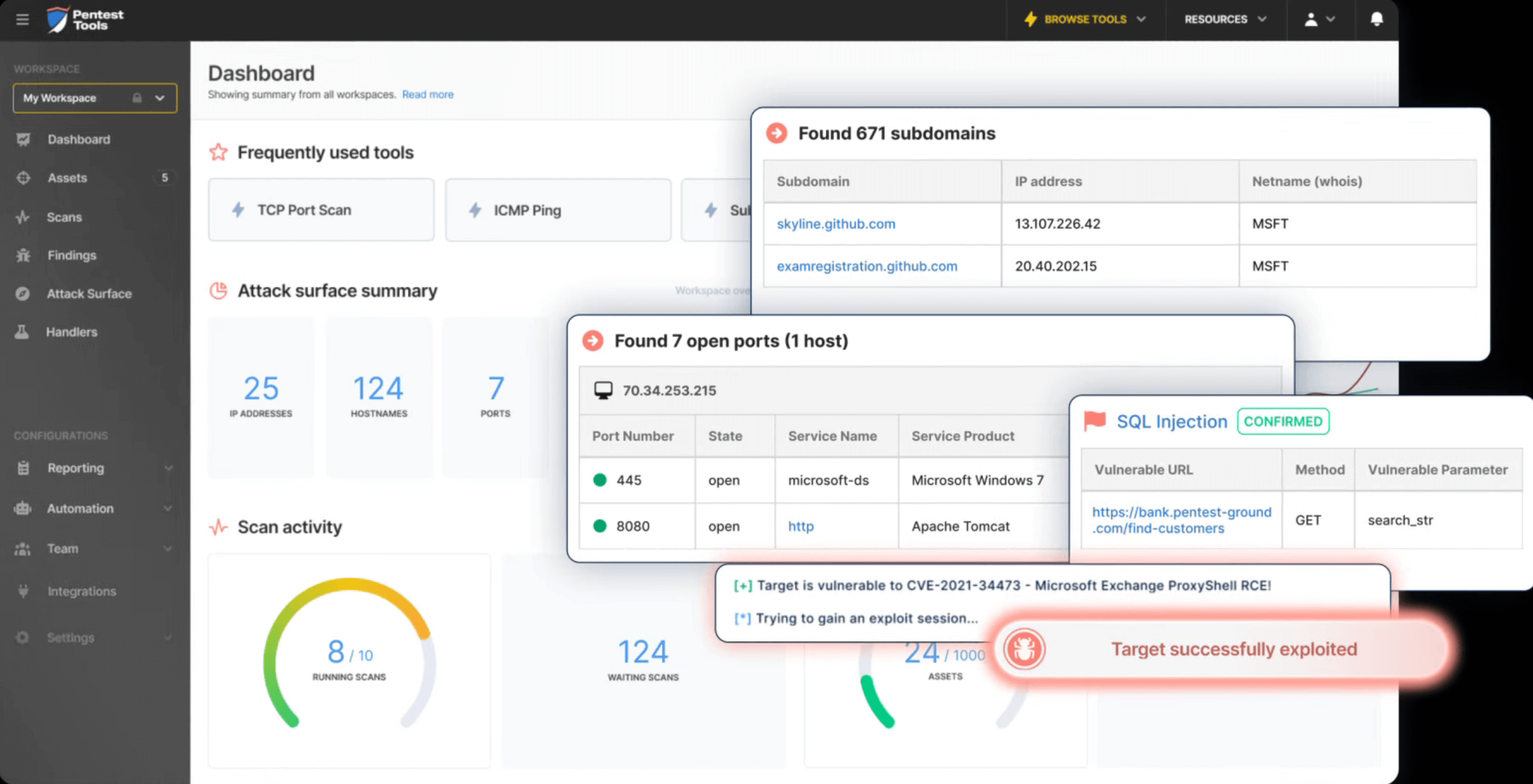Select the Assets section in the sidebar
This screenshot has height=784, width=1533.
click(67, 177)
